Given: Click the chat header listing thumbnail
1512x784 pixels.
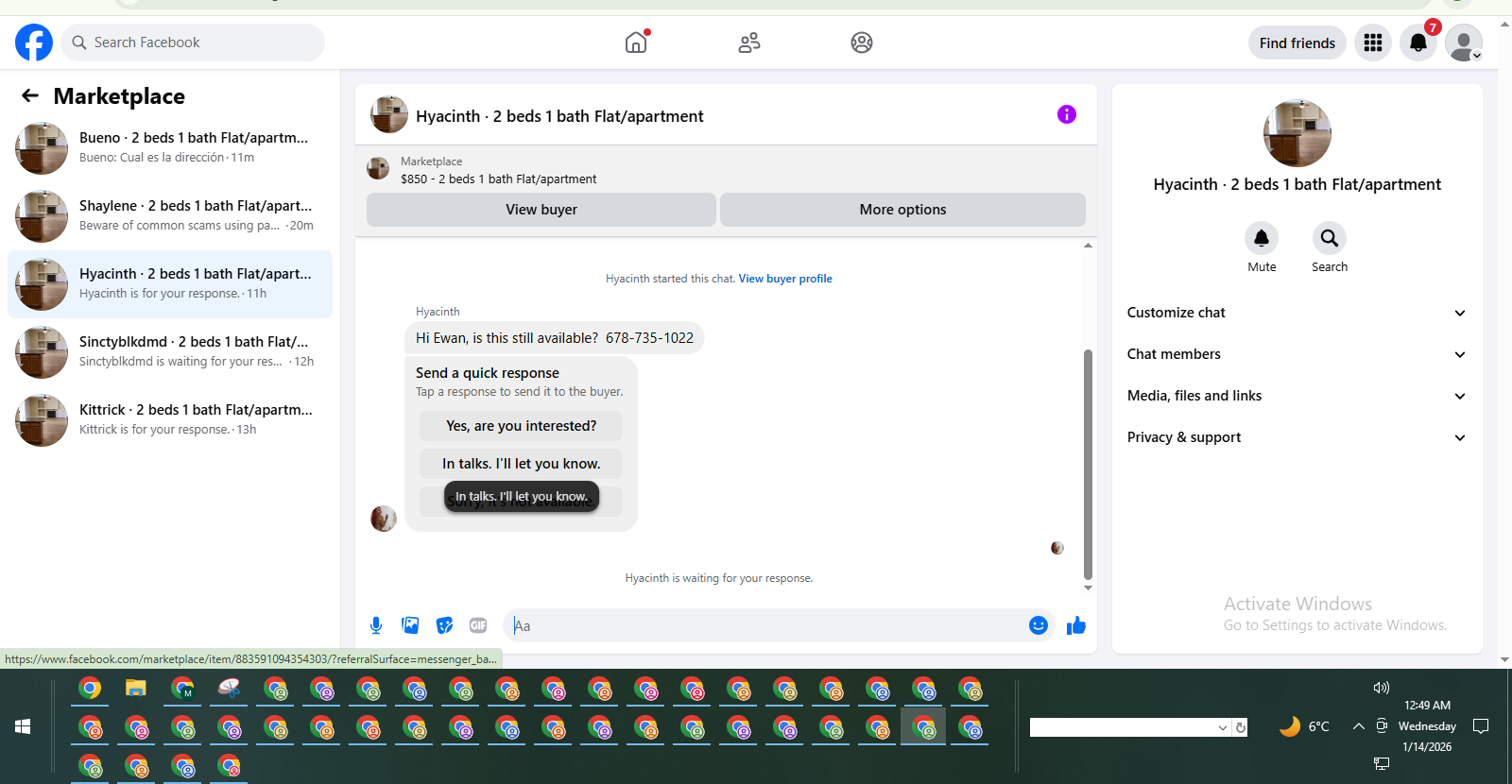Looking at the screenshot, I should pos(389,114).
